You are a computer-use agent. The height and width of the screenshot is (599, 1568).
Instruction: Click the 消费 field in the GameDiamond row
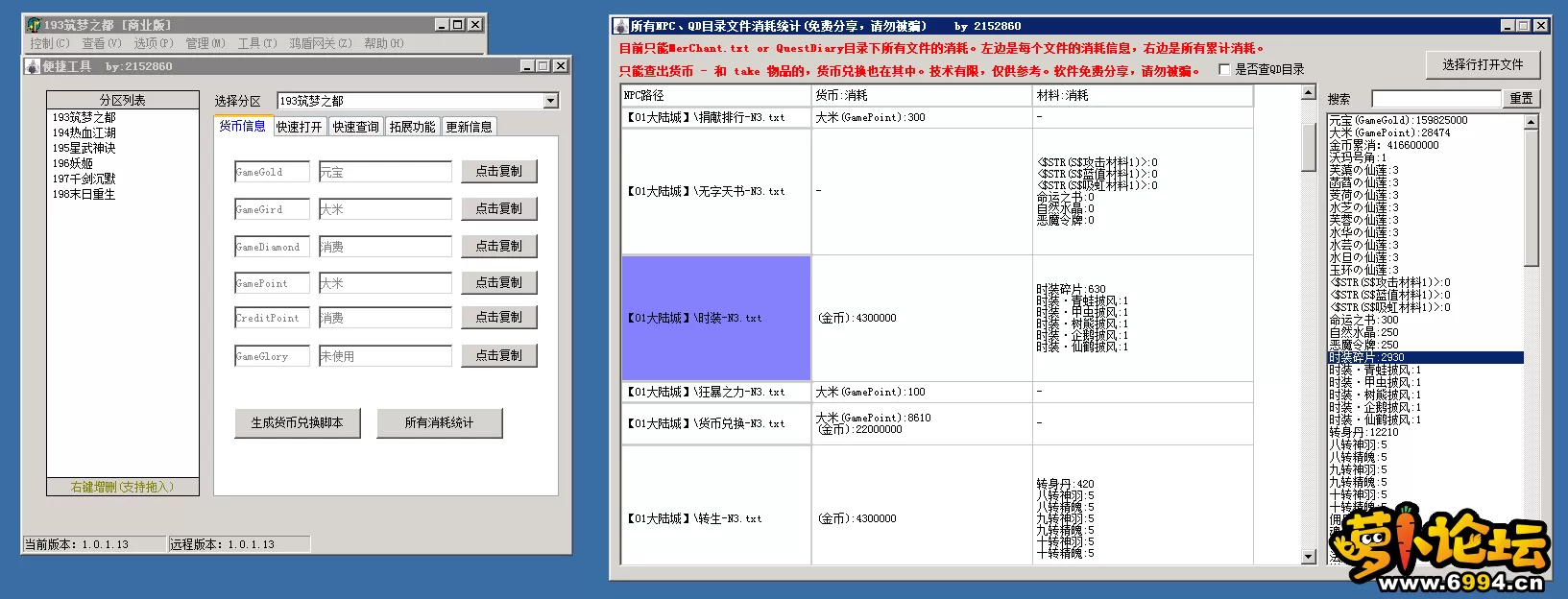385,247
